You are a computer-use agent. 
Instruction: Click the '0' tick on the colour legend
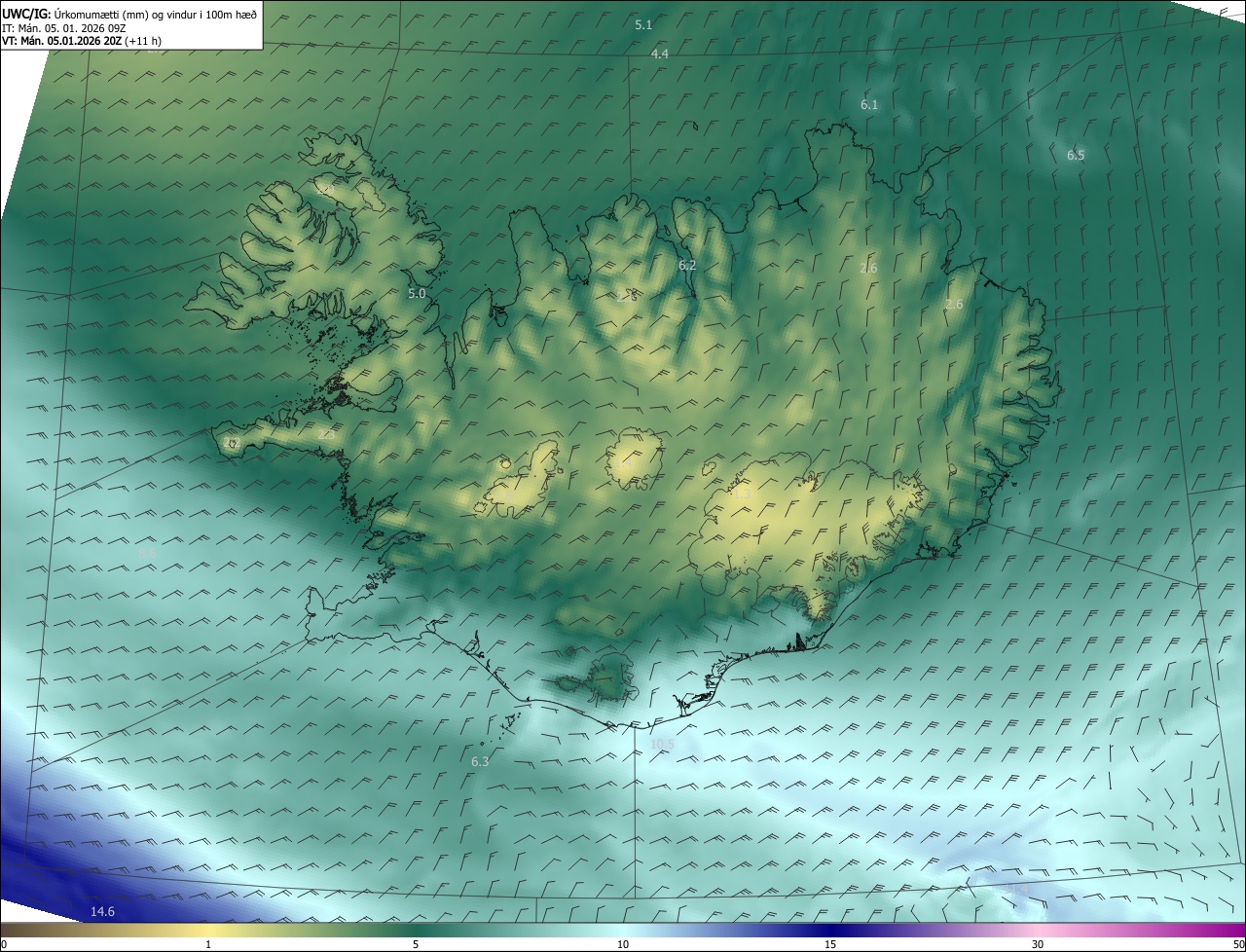click(x=3, y=944)
